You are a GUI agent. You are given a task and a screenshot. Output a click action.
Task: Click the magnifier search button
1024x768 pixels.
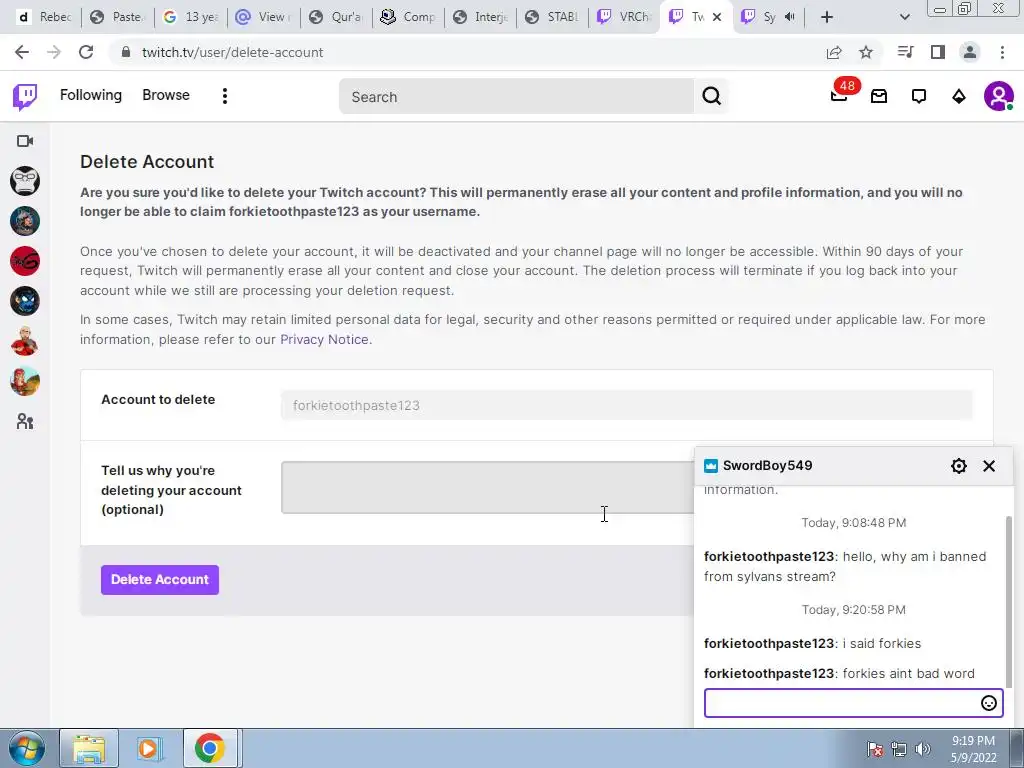(x=711, y=97)
